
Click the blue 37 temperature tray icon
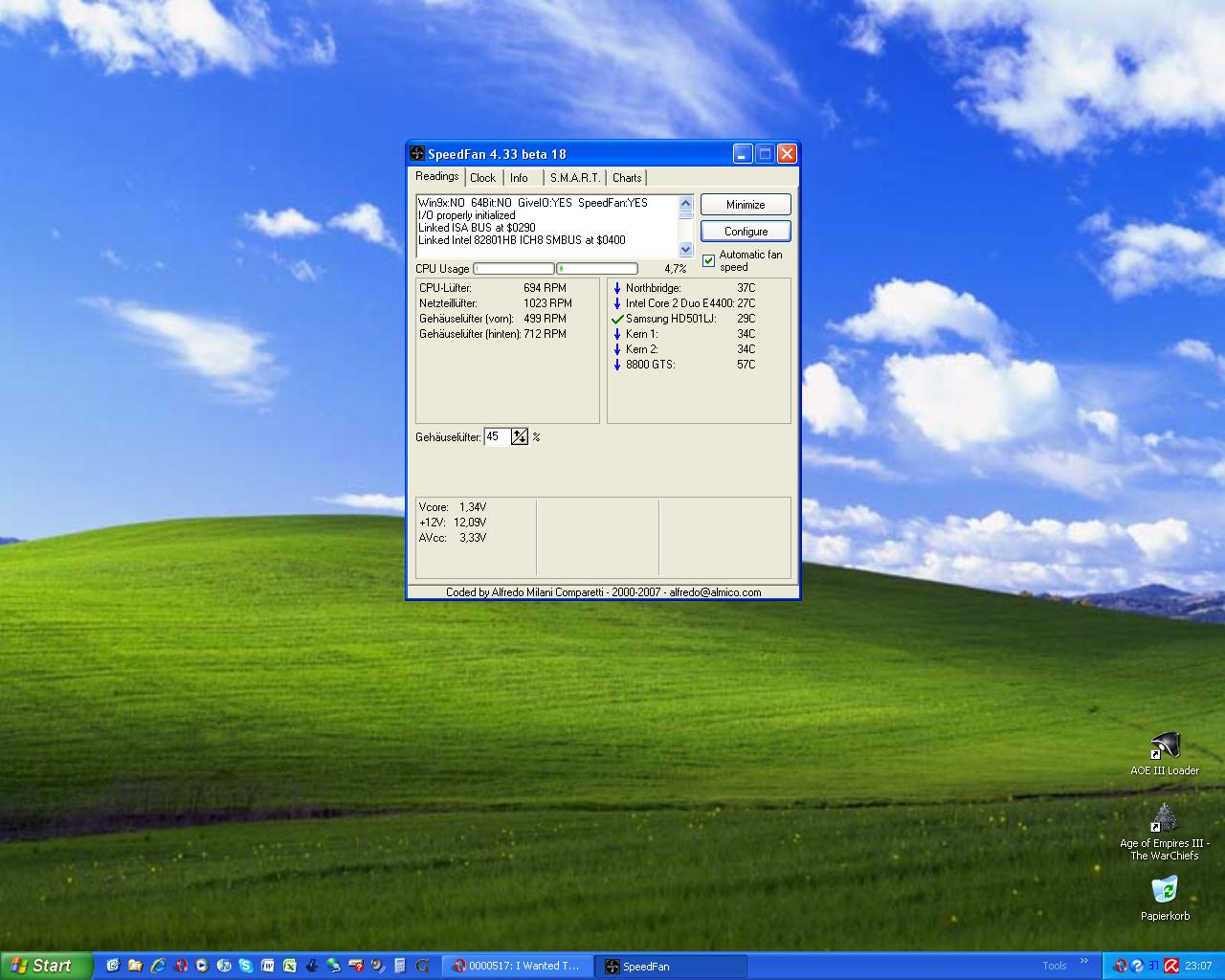pyautogui.click(x=1153, y=966)
